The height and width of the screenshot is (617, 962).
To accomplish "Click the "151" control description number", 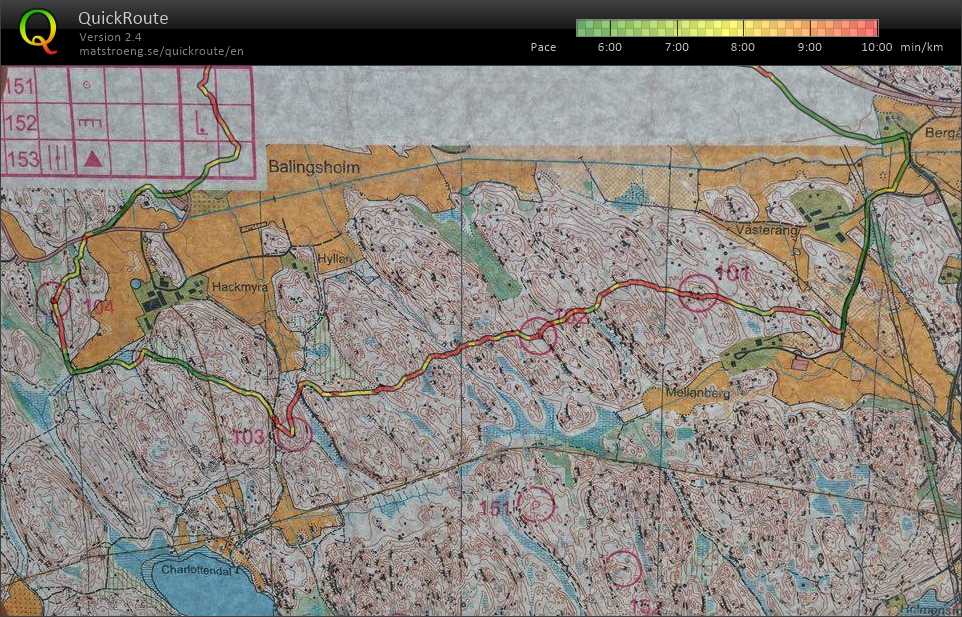I will point(19,86).
